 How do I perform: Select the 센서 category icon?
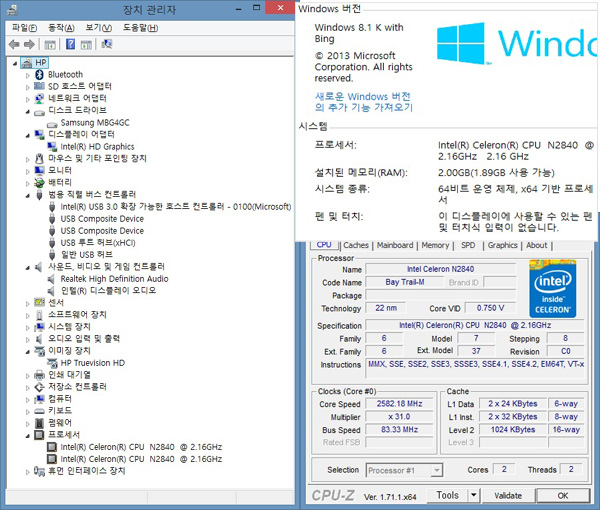(x=39, y=302)
